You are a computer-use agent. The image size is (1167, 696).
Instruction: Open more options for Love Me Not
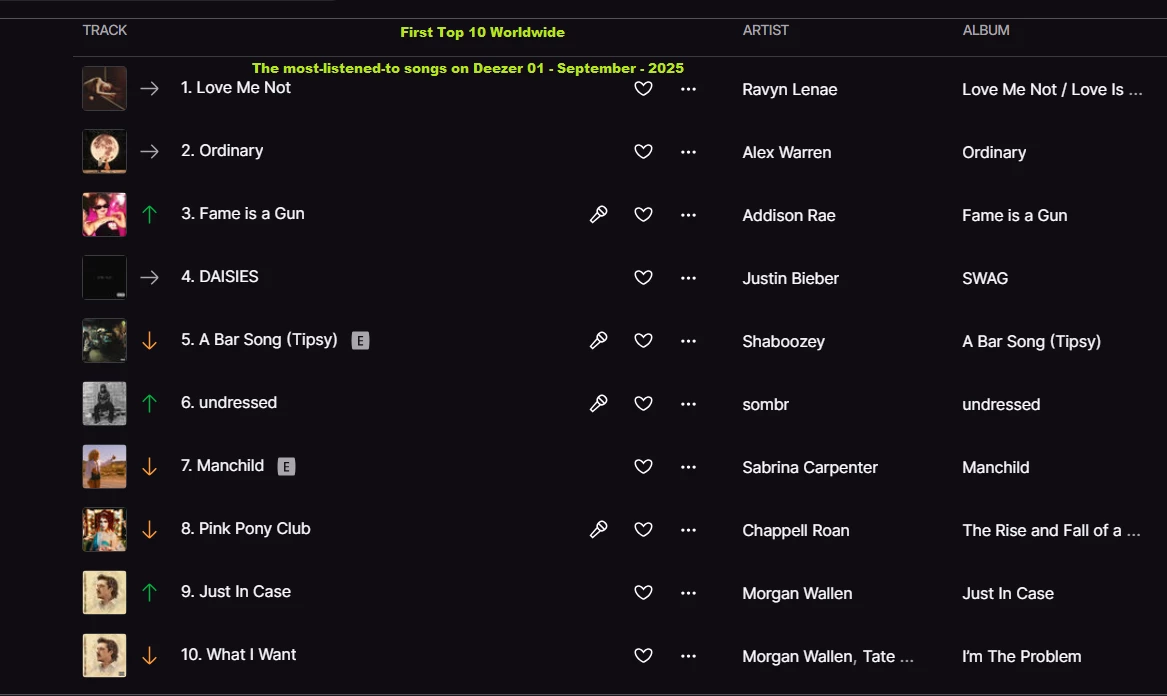click(x=688, y=89)
